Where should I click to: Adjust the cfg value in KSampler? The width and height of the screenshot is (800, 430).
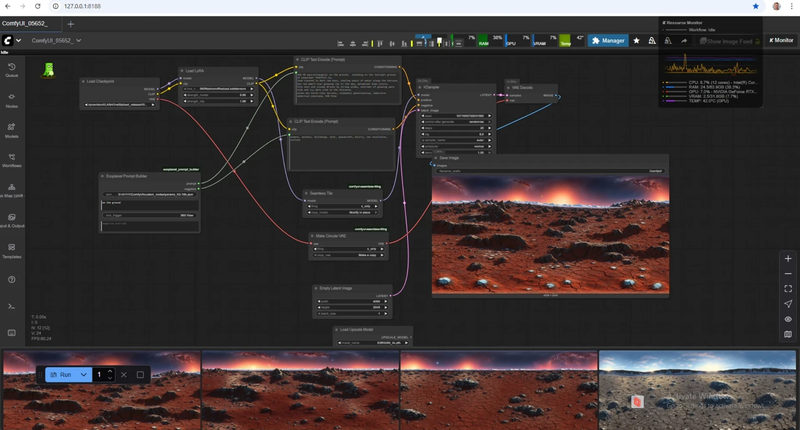pos(456,134)
